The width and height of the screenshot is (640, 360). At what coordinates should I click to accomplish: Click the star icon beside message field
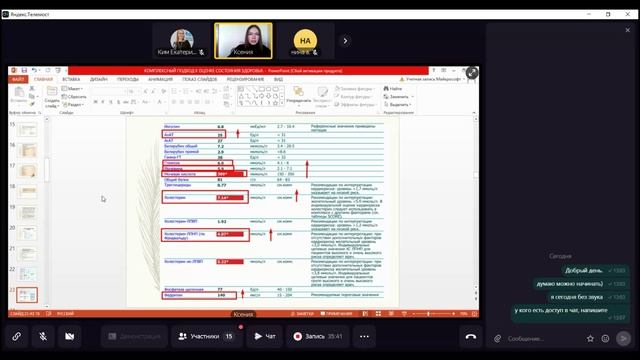point(590,338)
